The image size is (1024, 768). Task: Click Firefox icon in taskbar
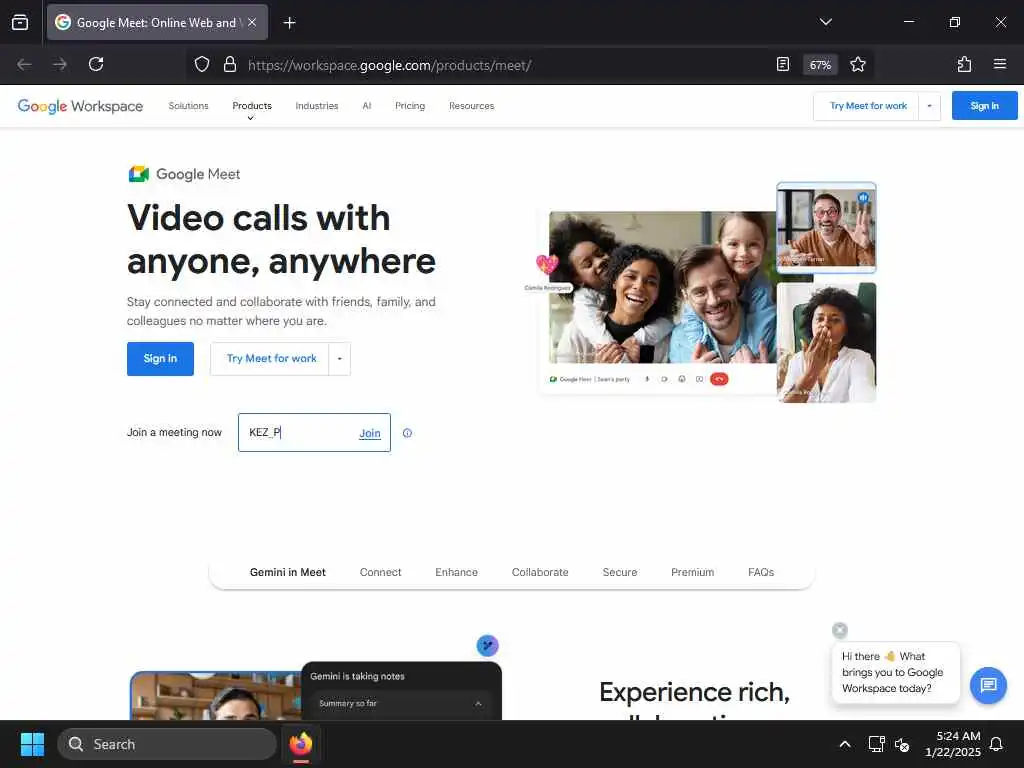point(301,744)
